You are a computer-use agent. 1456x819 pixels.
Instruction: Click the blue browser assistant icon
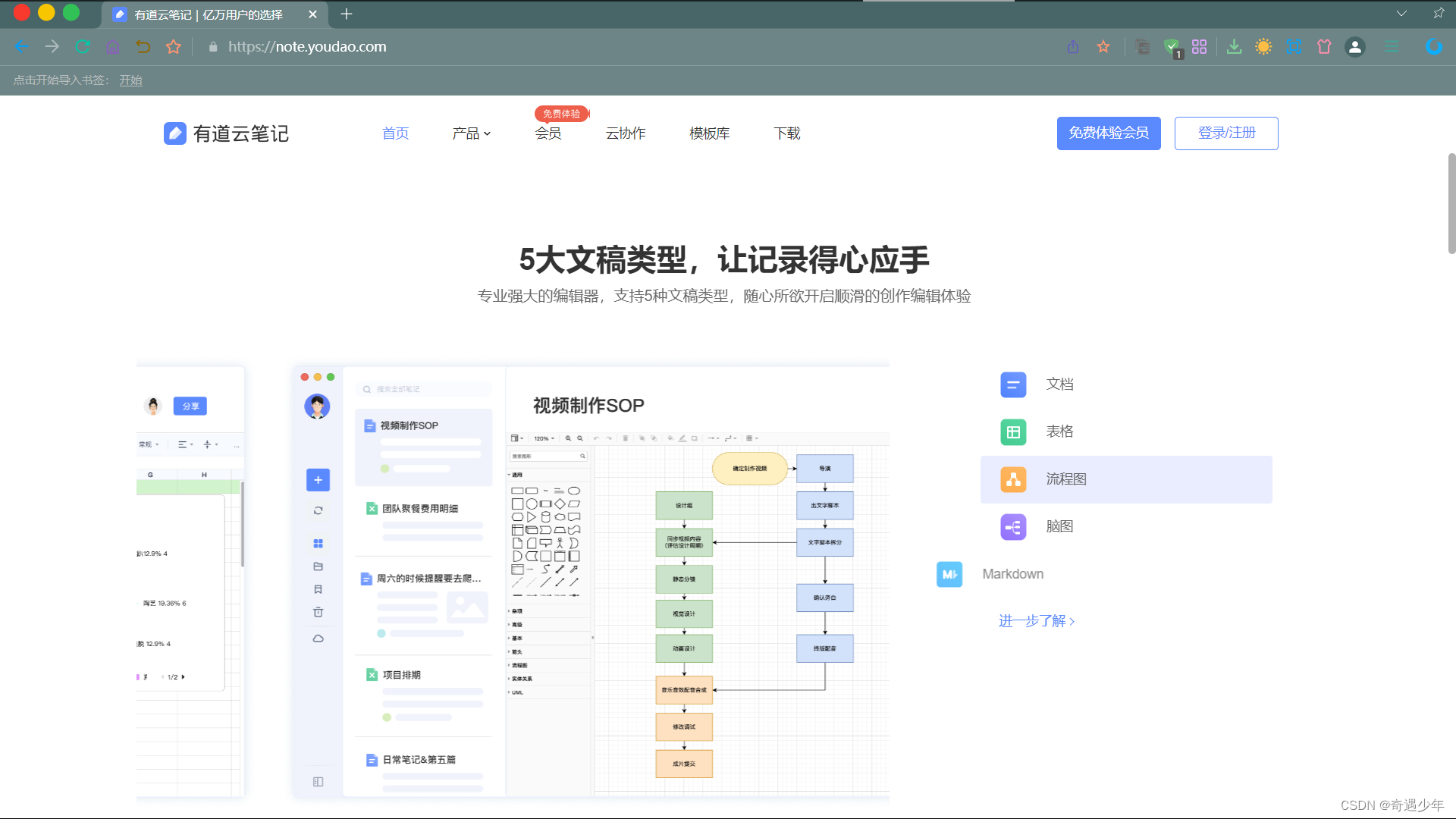1433,46
